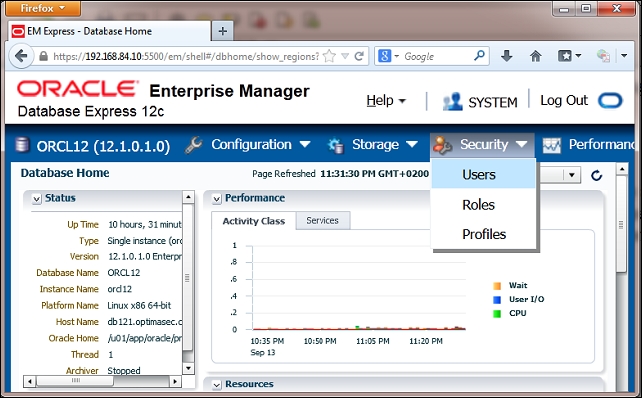Open the bookmarks menu star icon
Viewport: 642px width, 398px height.
coord(569,56)
